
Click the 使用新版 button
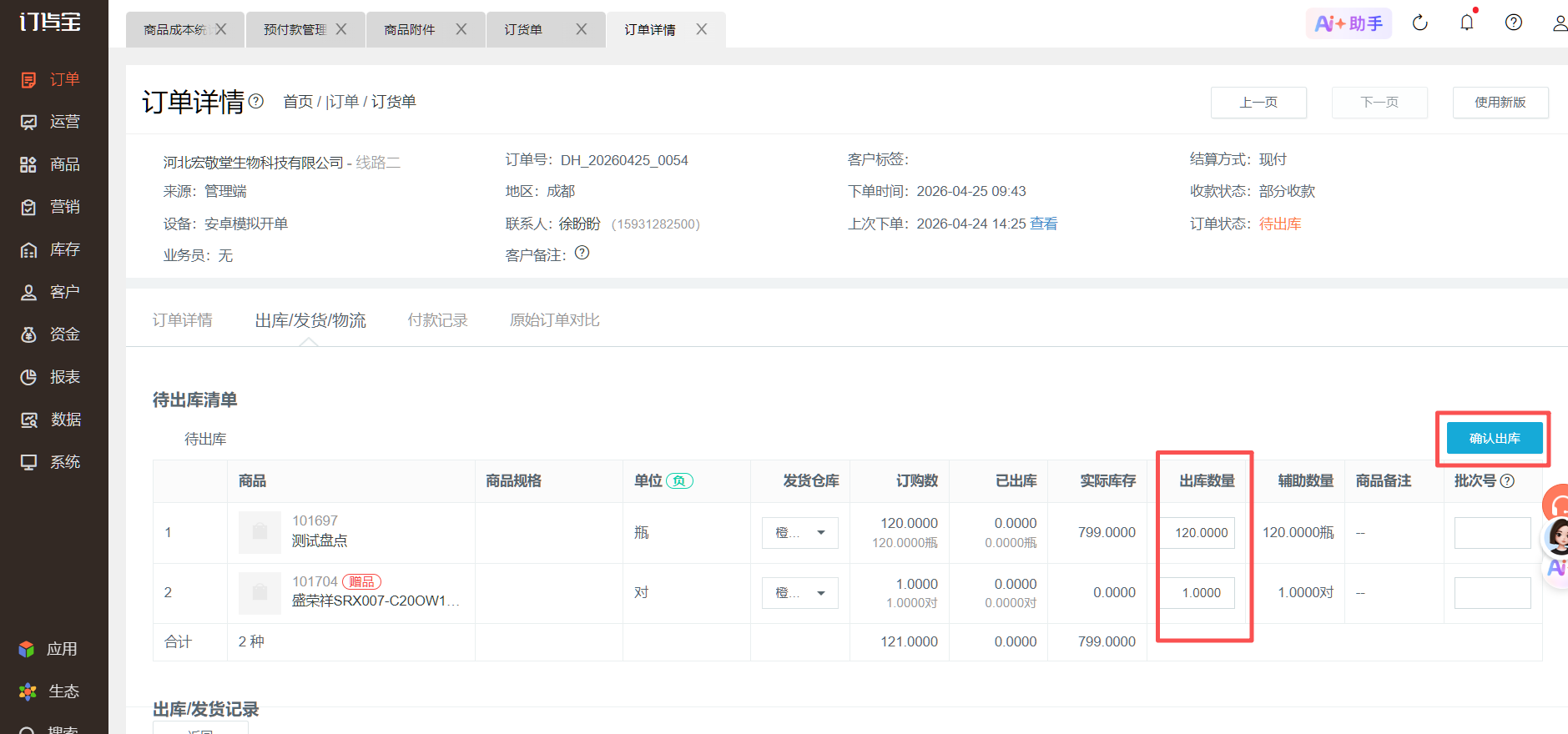click(x=1500, y=103)
